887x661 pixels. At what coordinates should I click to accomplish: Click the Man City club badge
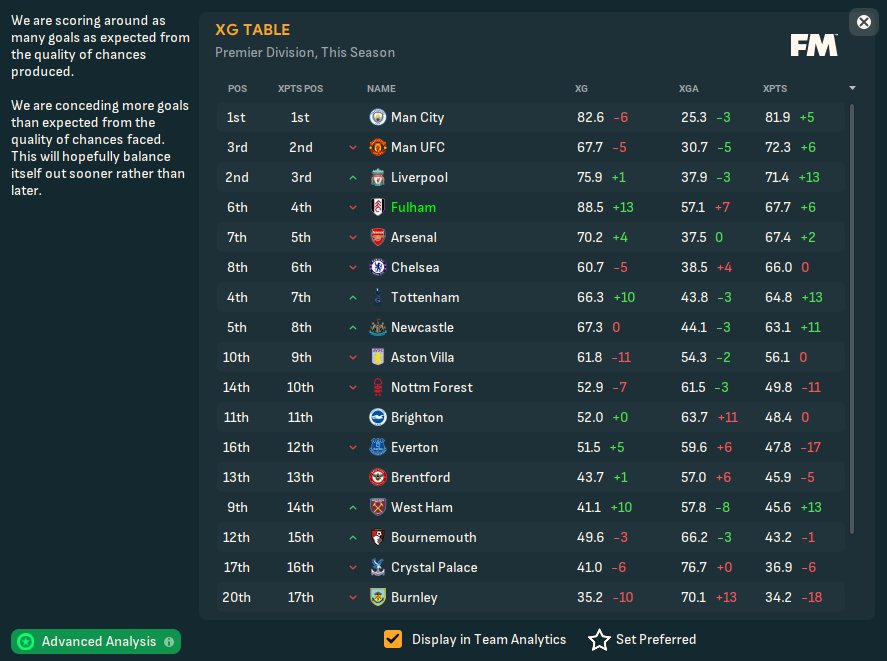(378, 117)
